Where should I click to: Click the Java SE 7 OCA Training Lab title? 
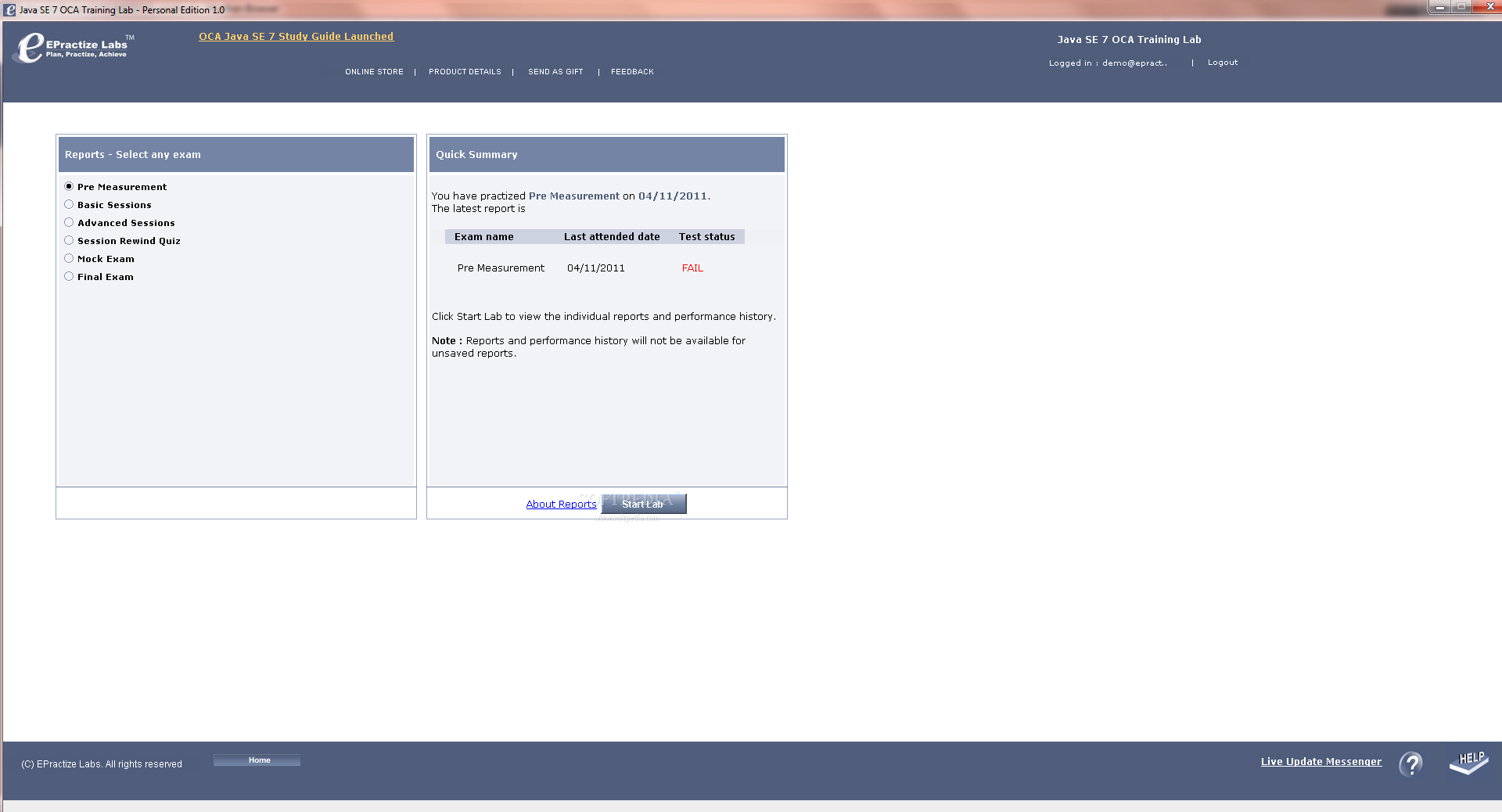click(1129, 40)
